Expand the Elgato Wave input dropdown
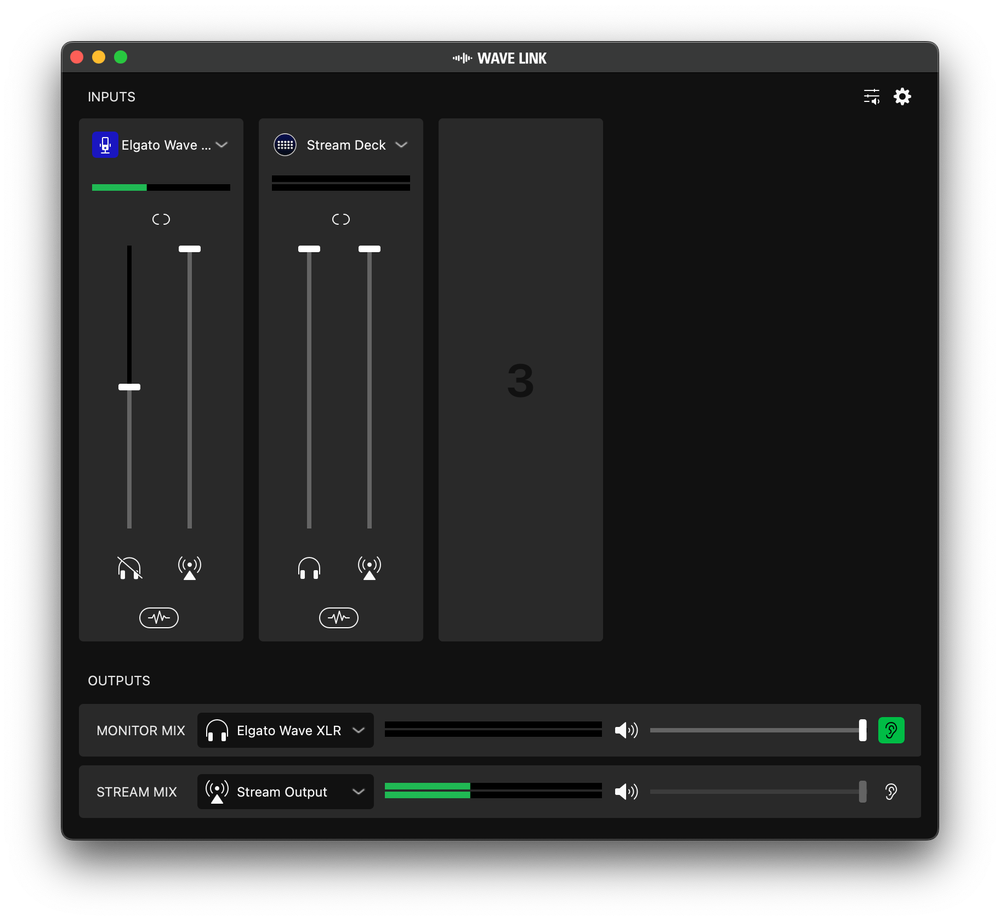The height and width of the screenshot is (921, 1000). coord(222,145)
